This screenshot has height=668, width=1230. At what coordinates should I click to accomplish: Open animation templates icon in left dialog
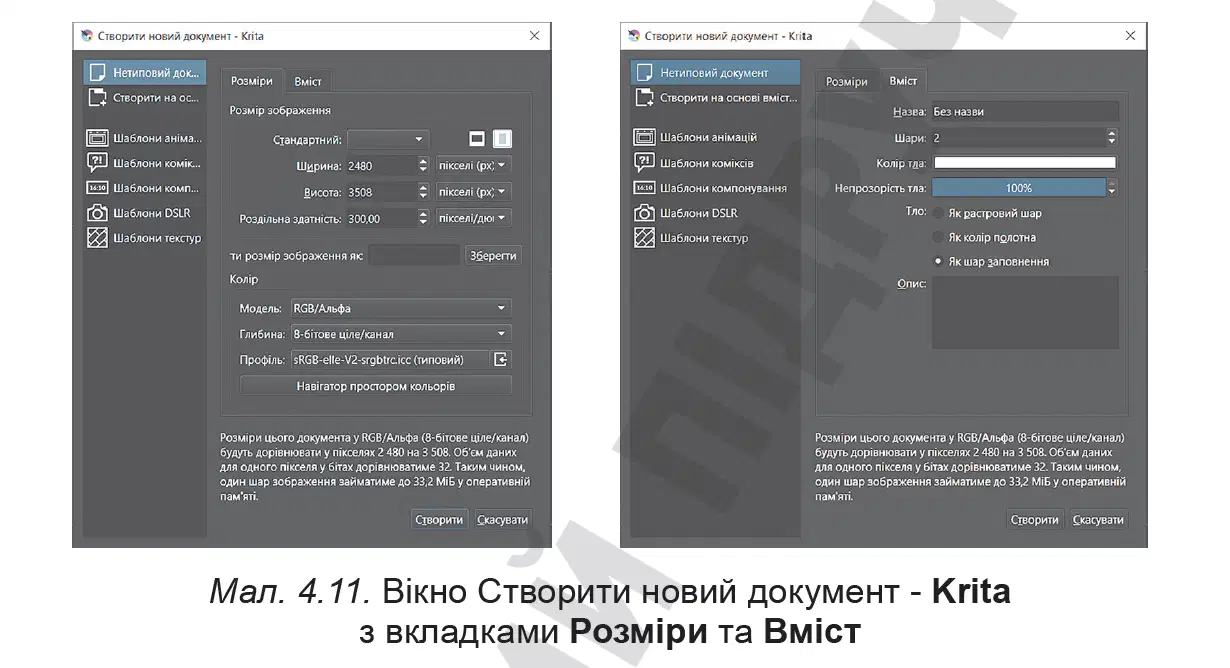(x=97, y=138)
